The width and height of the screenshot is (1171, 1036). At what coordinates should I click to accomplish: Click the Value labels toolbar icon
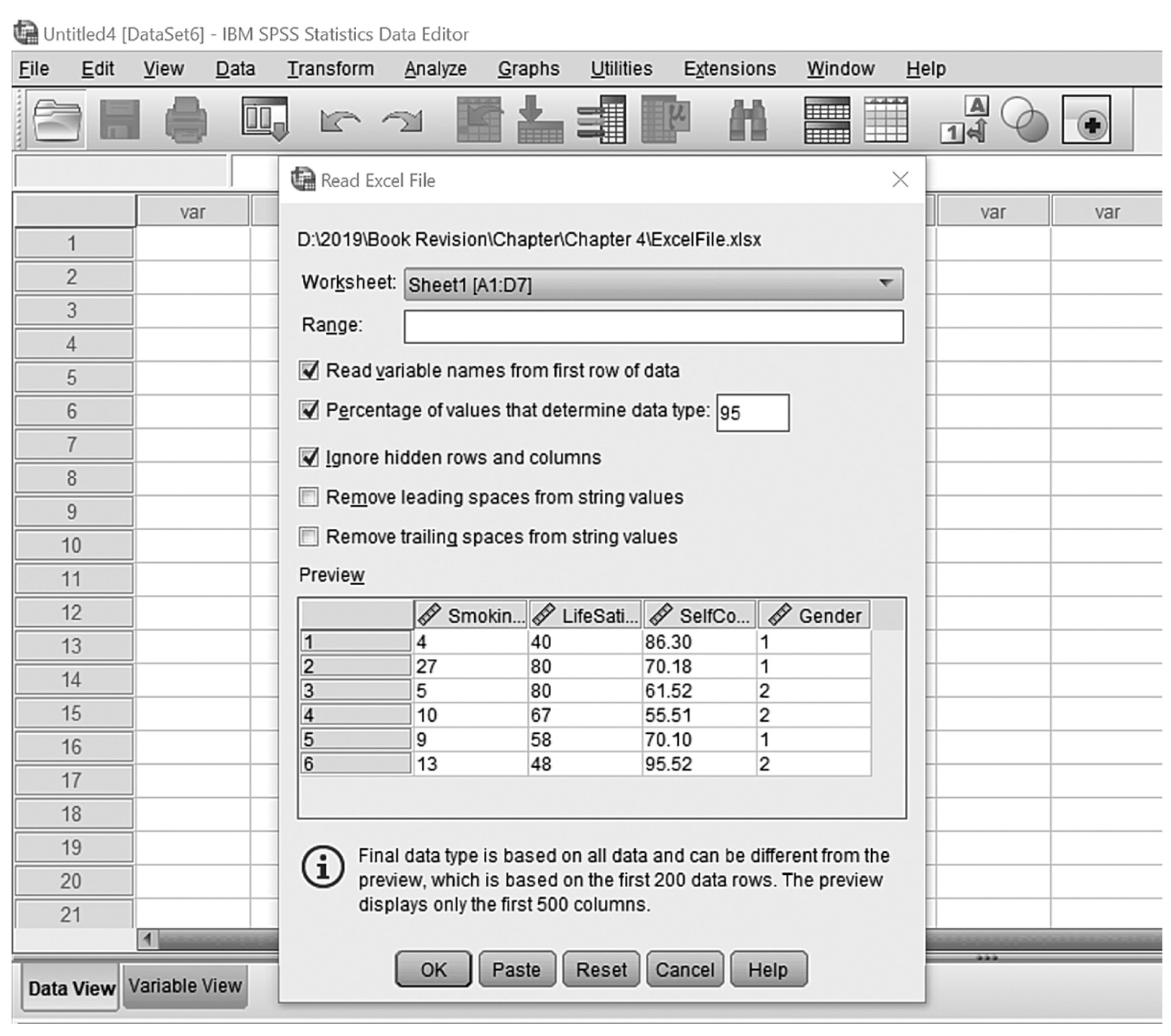coord(965,119)
